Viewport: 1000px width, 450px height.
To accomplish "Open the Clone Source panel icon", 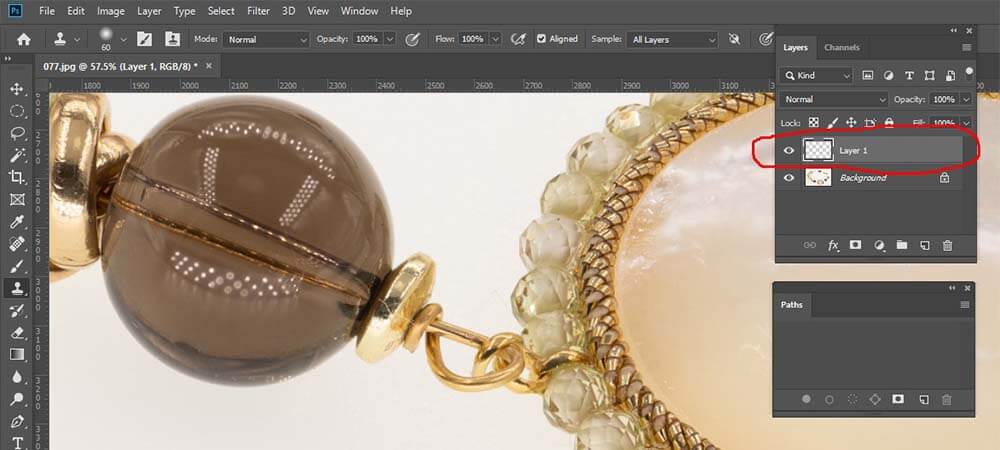I will click(x=172, y=40).
